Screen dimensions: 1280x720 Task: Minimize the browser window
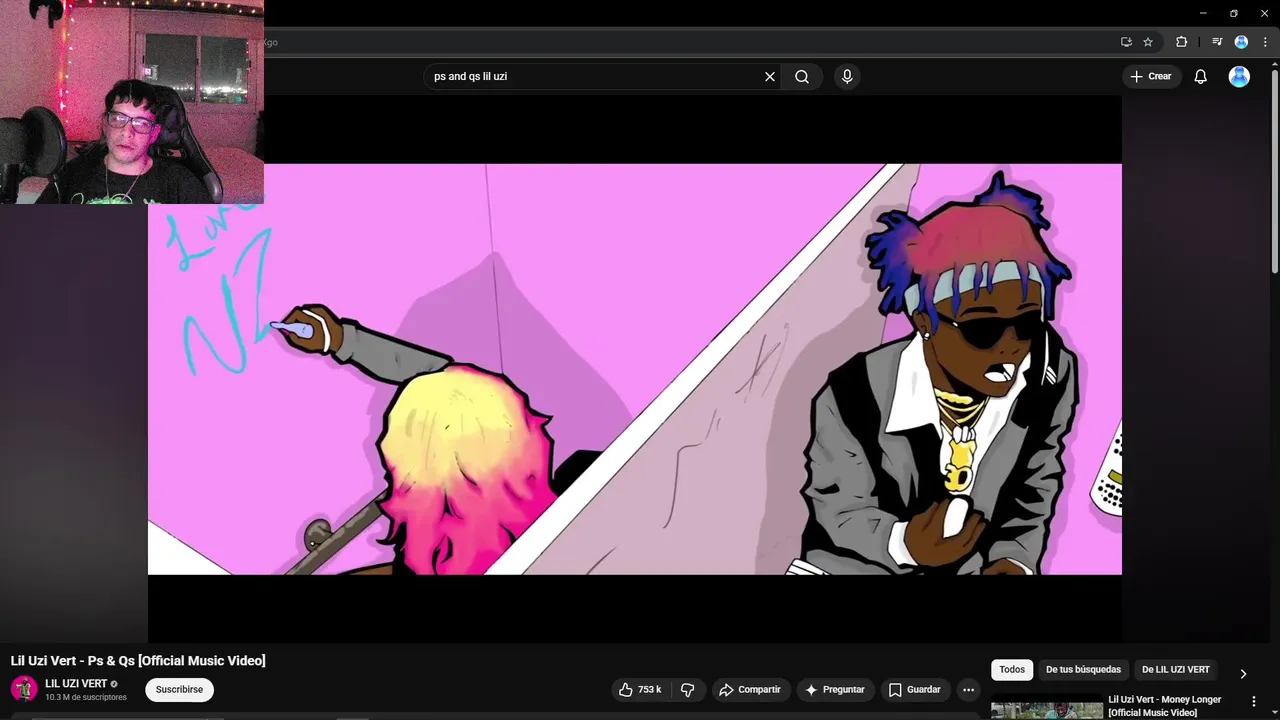1203,13
